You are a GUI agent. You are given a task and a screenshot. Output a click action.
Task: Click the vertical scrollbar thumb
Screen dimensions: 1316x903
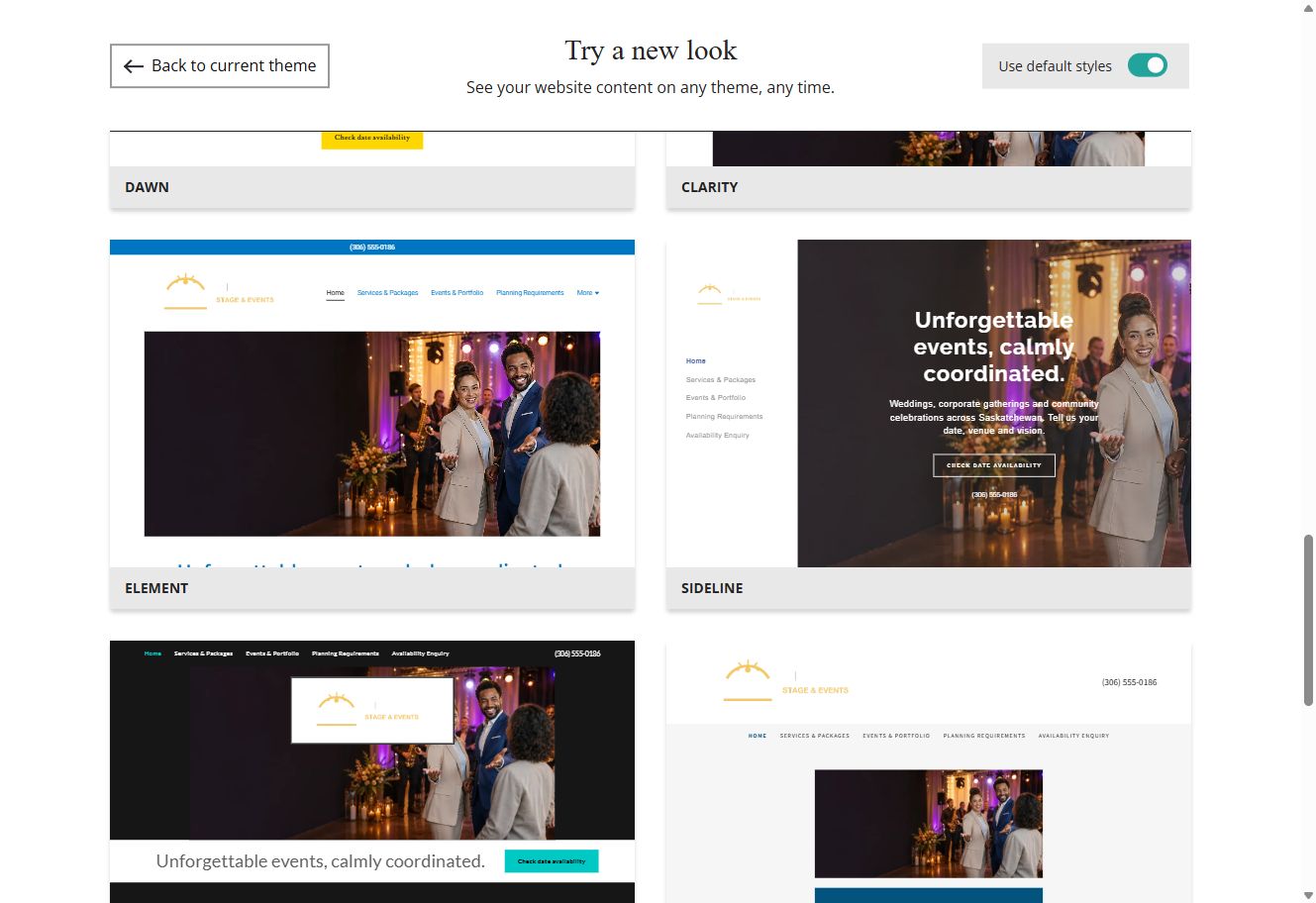tap(1308, 620)
